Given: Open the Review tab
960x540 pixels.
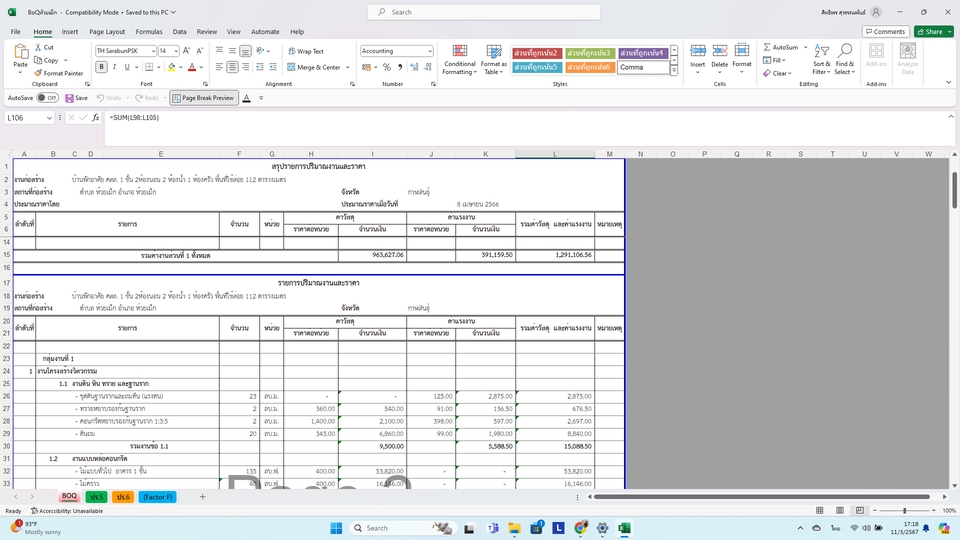Looking at the screenshot, I should point(206,32).
